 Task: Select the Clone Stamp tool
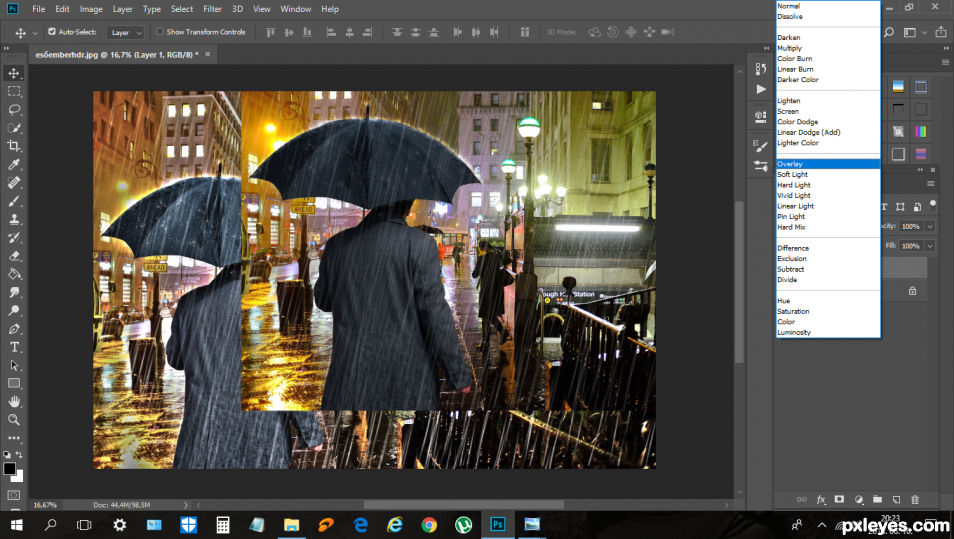(x=13, y=219)
